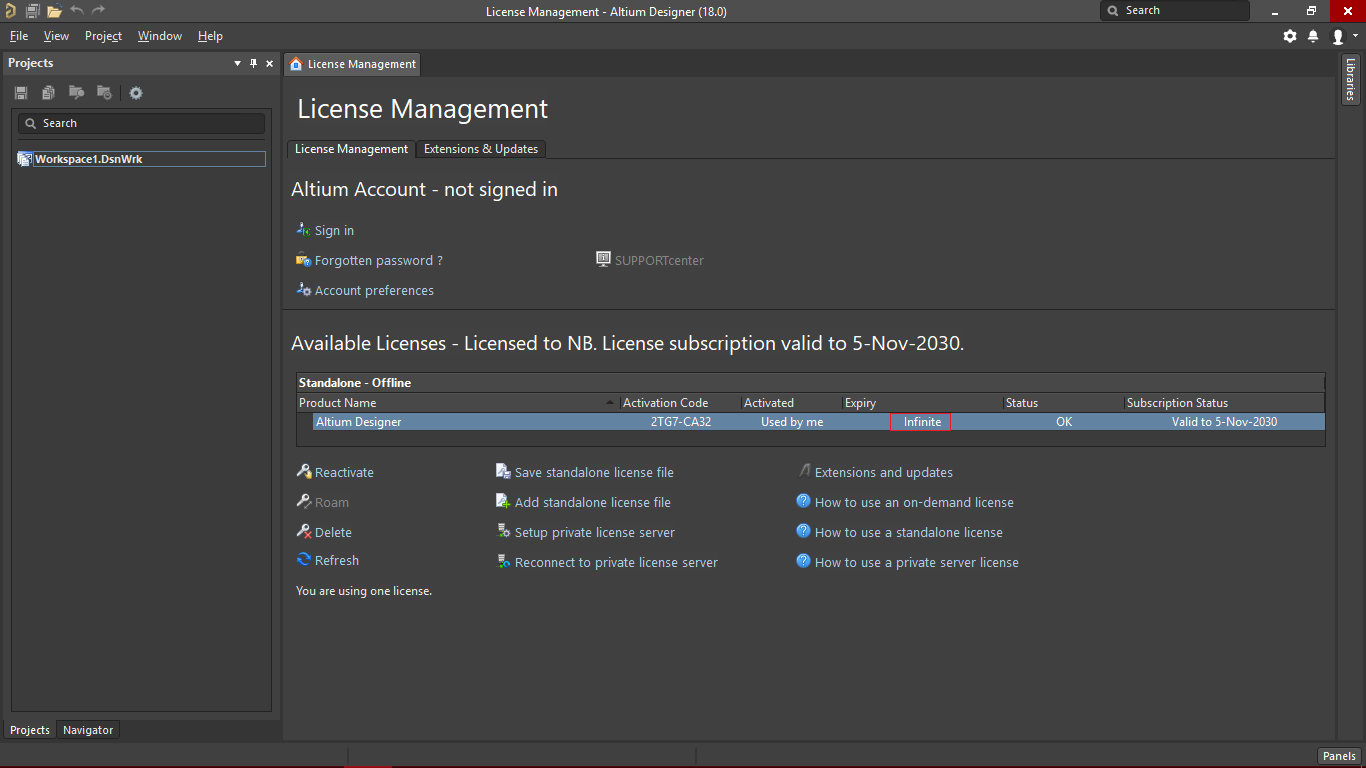The width and height of the screenshot is (1366, 768).
Task: Switch to the Navigator bottom tab
Action: click(x=88, y=730)
